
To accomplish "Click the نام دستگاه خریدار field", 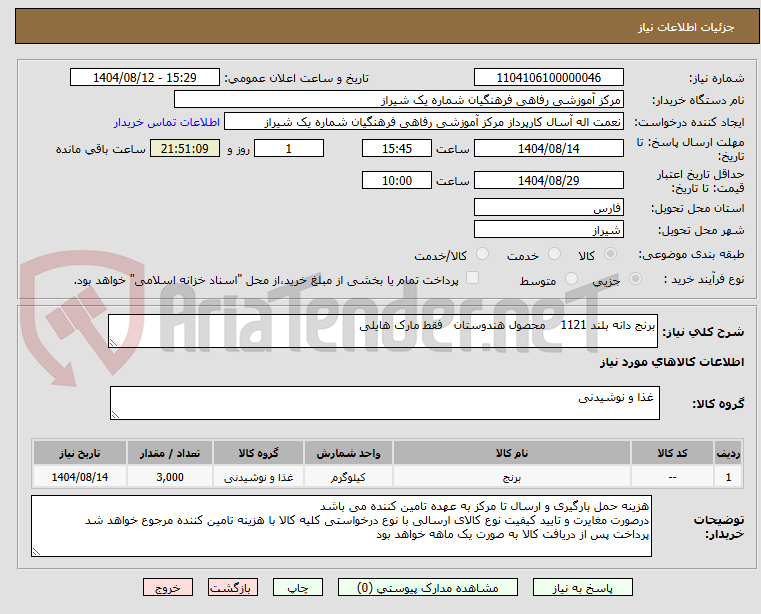I will tap(398, 100).
